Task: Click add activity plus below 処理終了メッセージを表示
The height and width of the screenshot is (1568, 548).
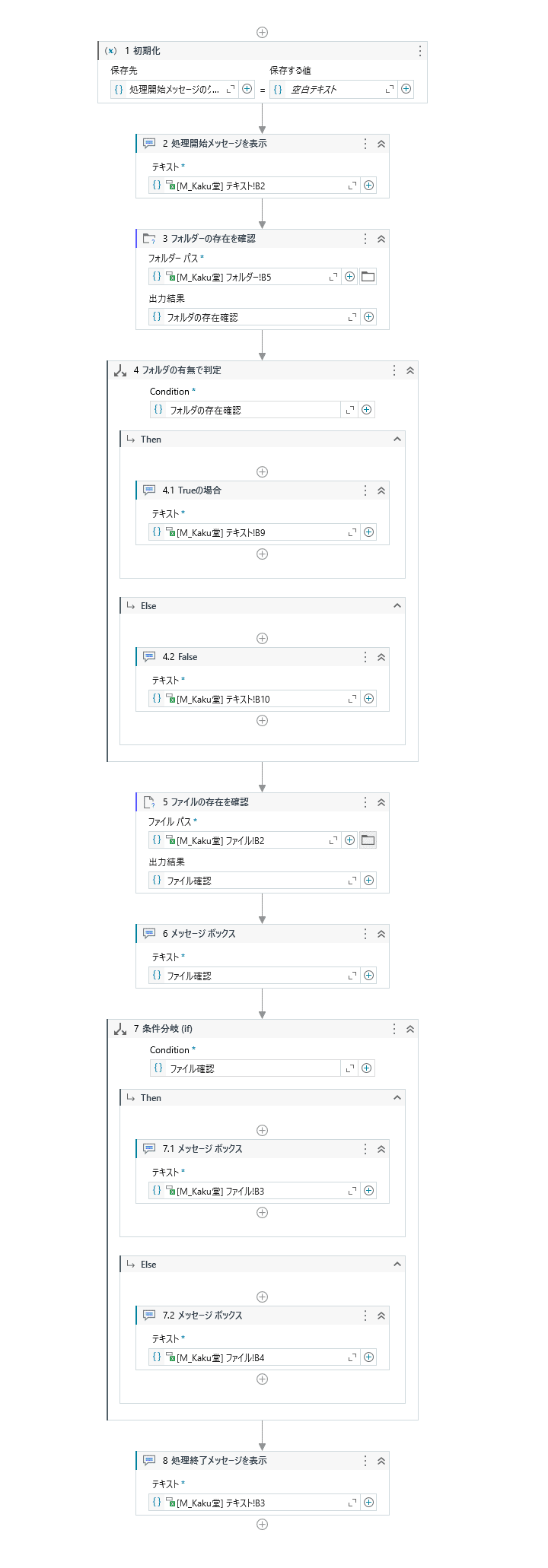Action: 262,1524
